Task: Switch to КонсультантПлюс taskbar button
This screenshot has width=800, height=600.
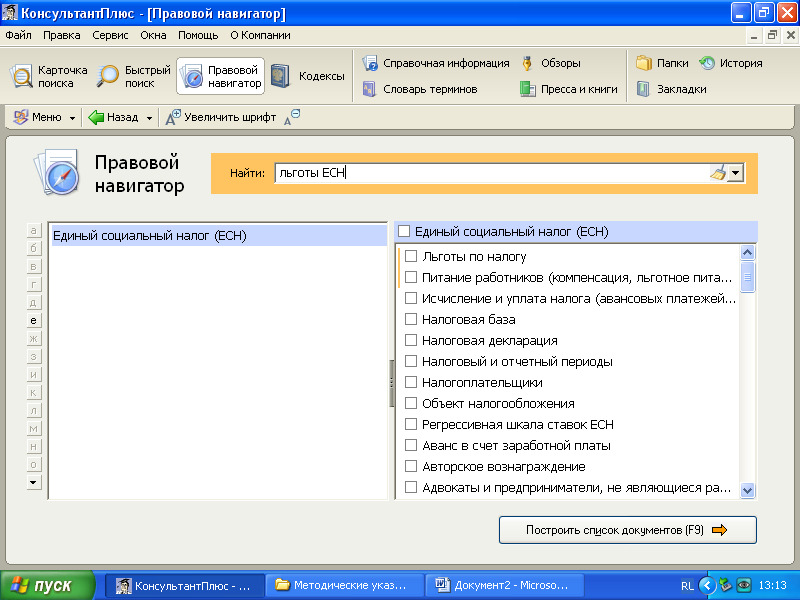Action: coord(186,585)
